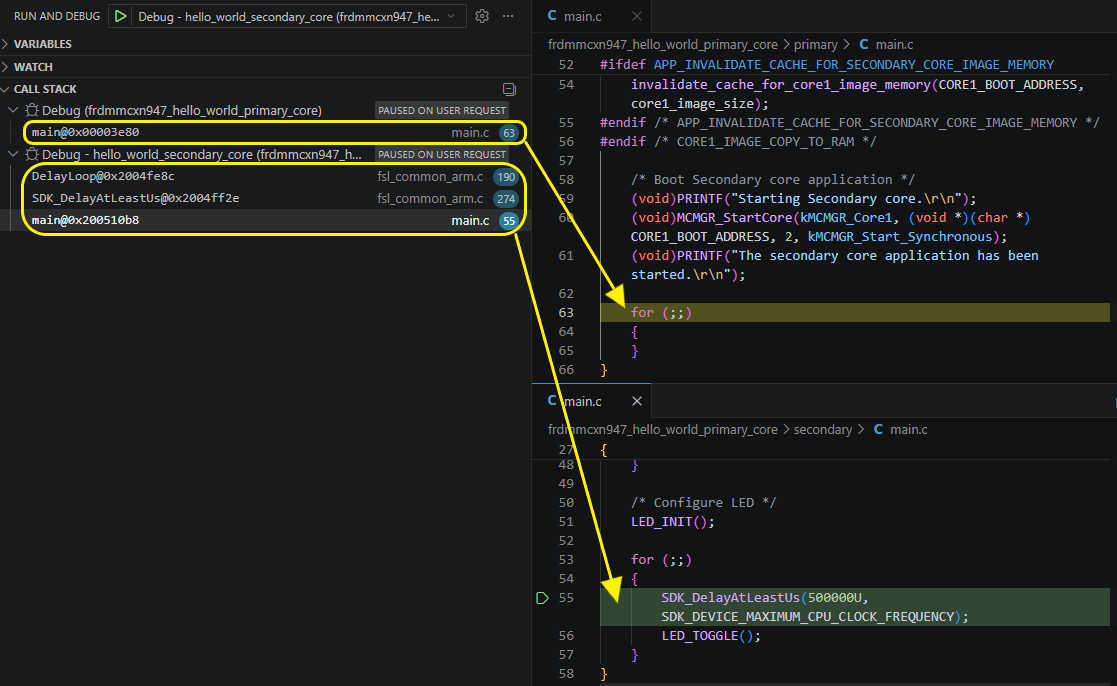Click main.c in the lower editor breadcrumb

908,430
